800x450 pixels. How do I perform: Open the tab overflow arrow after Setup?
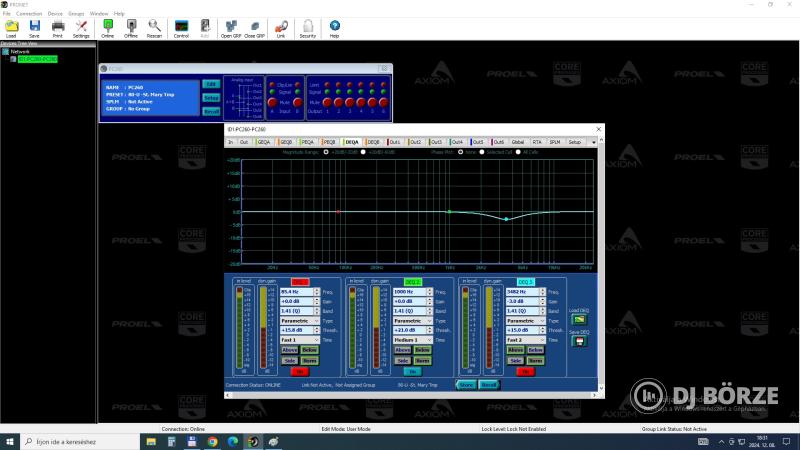[593, 142]
